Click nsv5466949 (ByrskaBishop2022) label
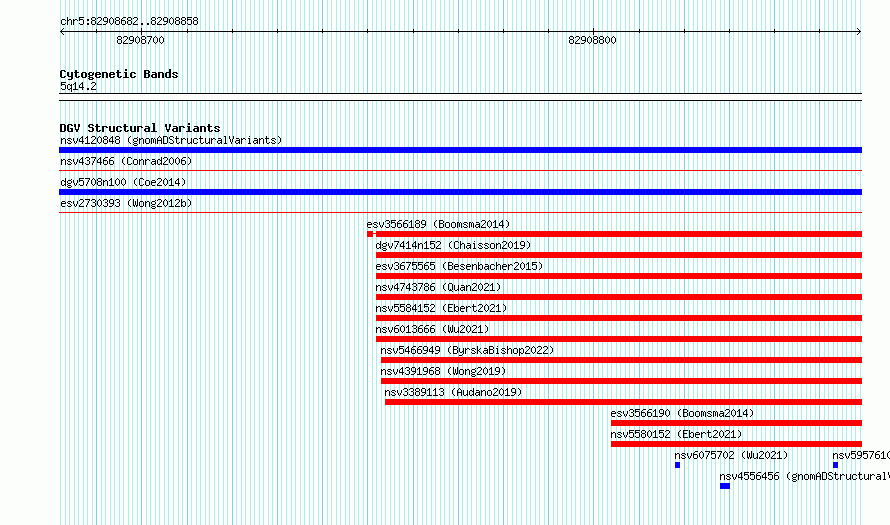890x525 pixels. tap(467, 350)
